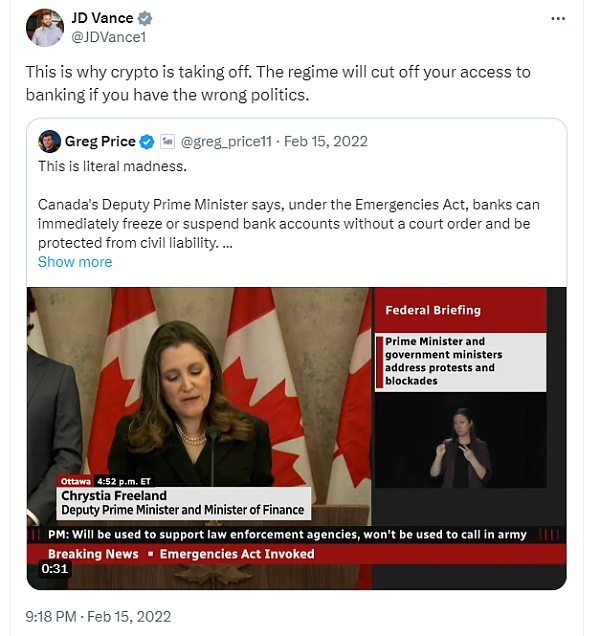Expand the quoted tweet with Show more
The height and width of the screenshot is (636, 600).
(75, 262)
